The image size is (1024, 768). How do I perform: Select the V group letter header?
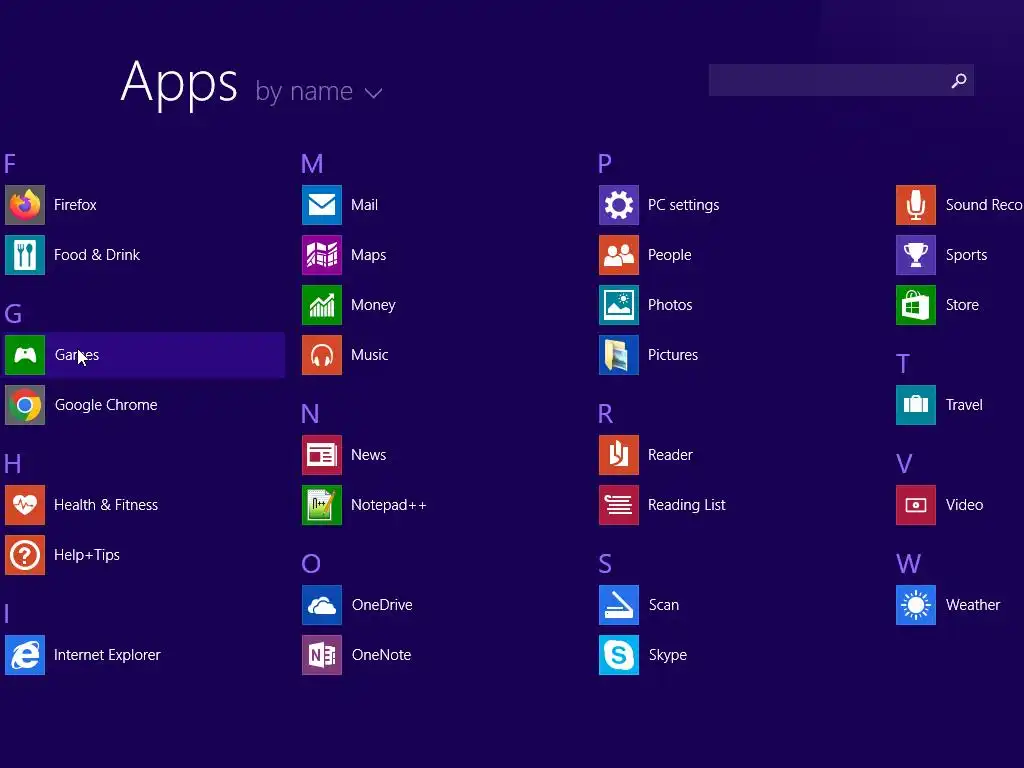tap(904, 464)
